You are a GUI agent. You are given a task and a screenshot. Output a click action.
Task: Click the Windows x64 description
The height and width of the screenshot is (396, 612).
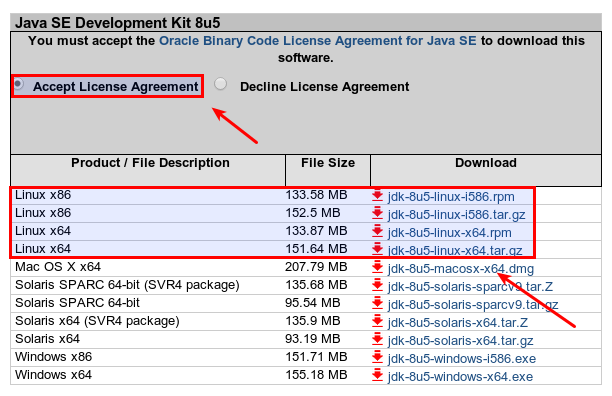53,375
